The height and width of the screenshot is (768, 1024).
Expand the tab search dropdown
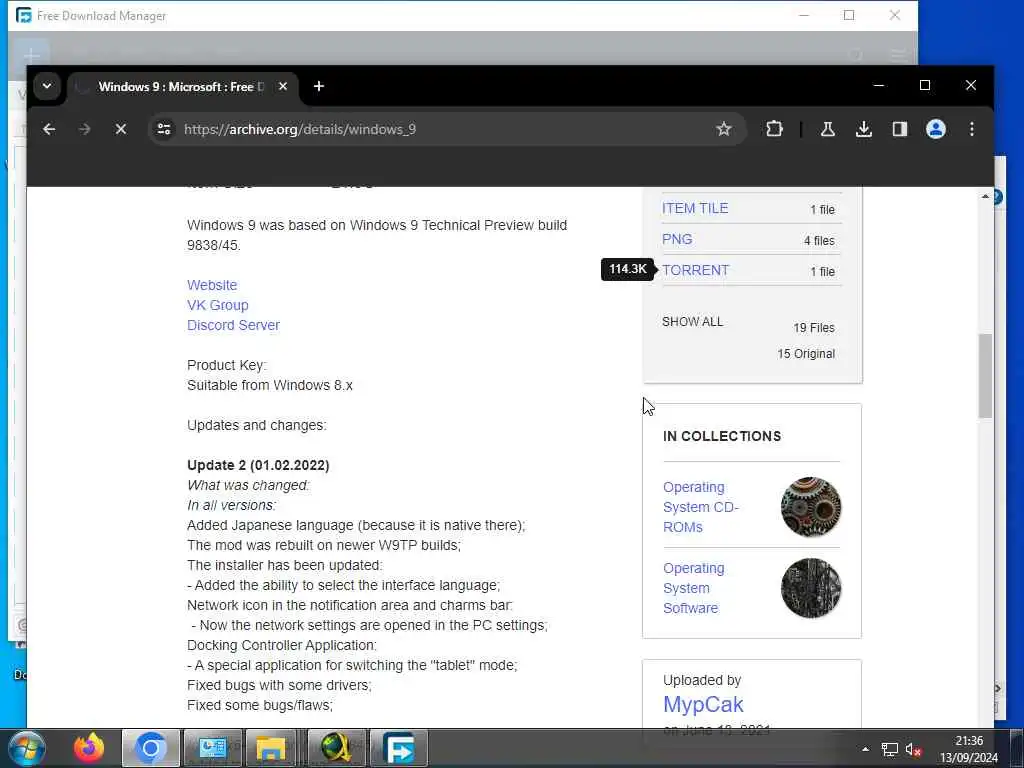[47, 86]
